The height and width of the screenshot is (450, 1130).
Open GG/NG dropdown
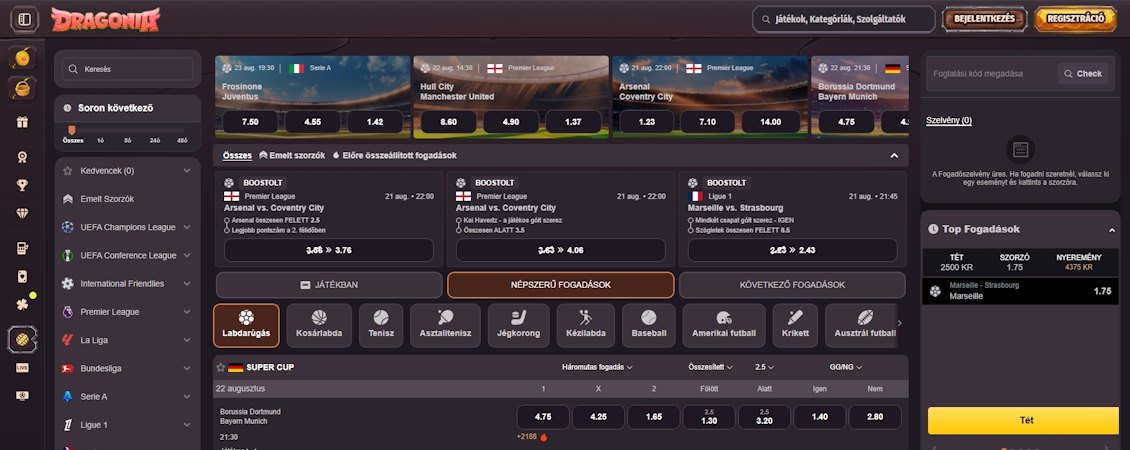(x=846, y=367)
